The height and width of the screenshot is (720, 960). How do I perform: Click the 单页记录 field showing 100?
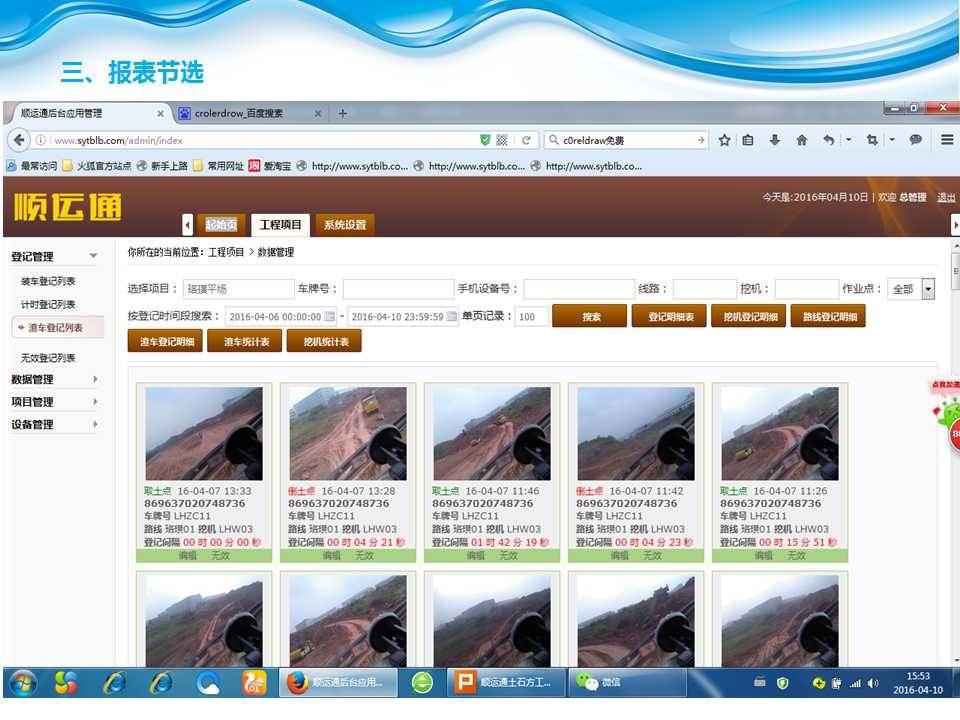coord(531,317)
